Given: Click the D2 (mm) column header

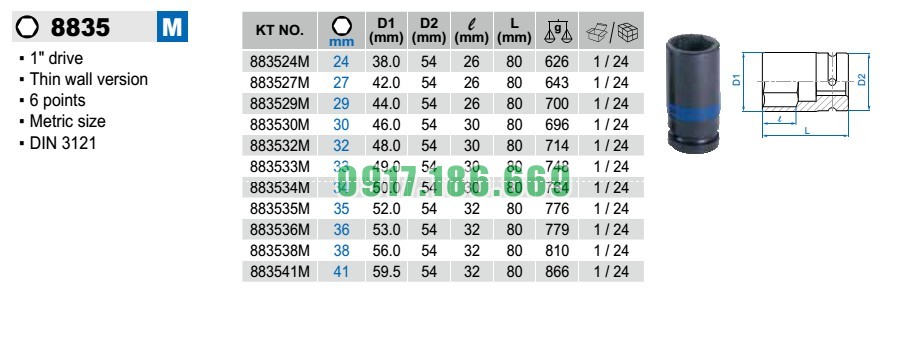Looking at the screenshot, I should click(429, 31).
